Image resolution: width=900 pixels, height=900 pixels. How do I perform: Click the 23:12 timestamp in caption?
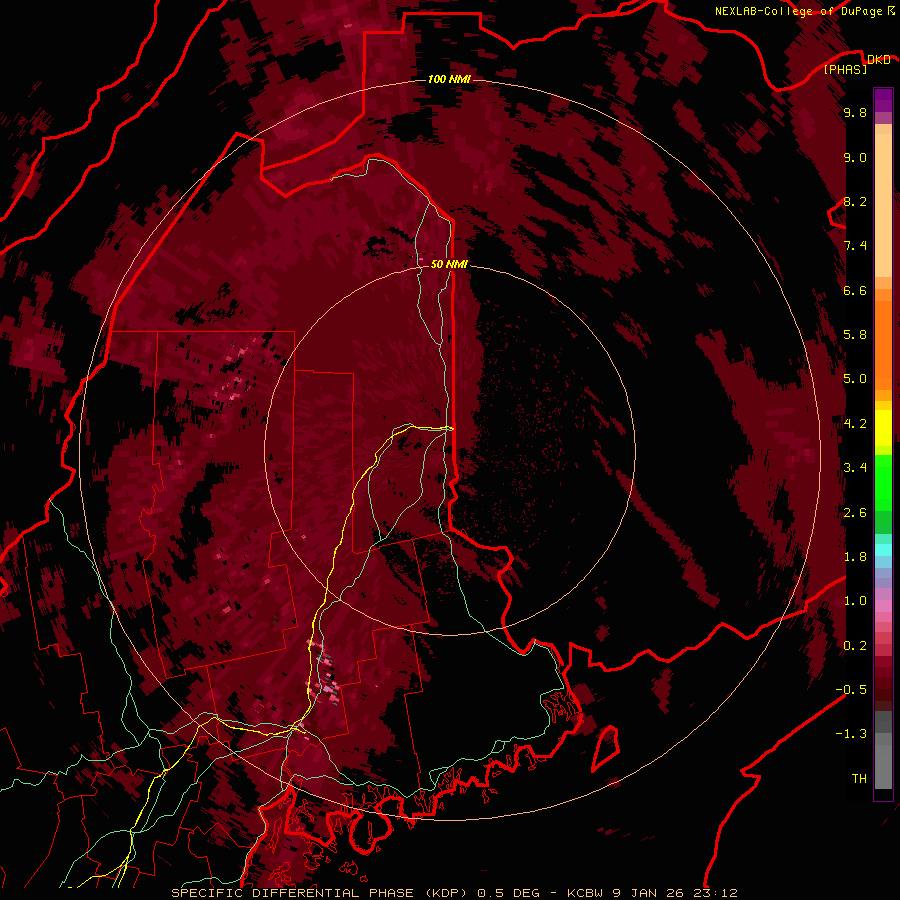[715, 893]
